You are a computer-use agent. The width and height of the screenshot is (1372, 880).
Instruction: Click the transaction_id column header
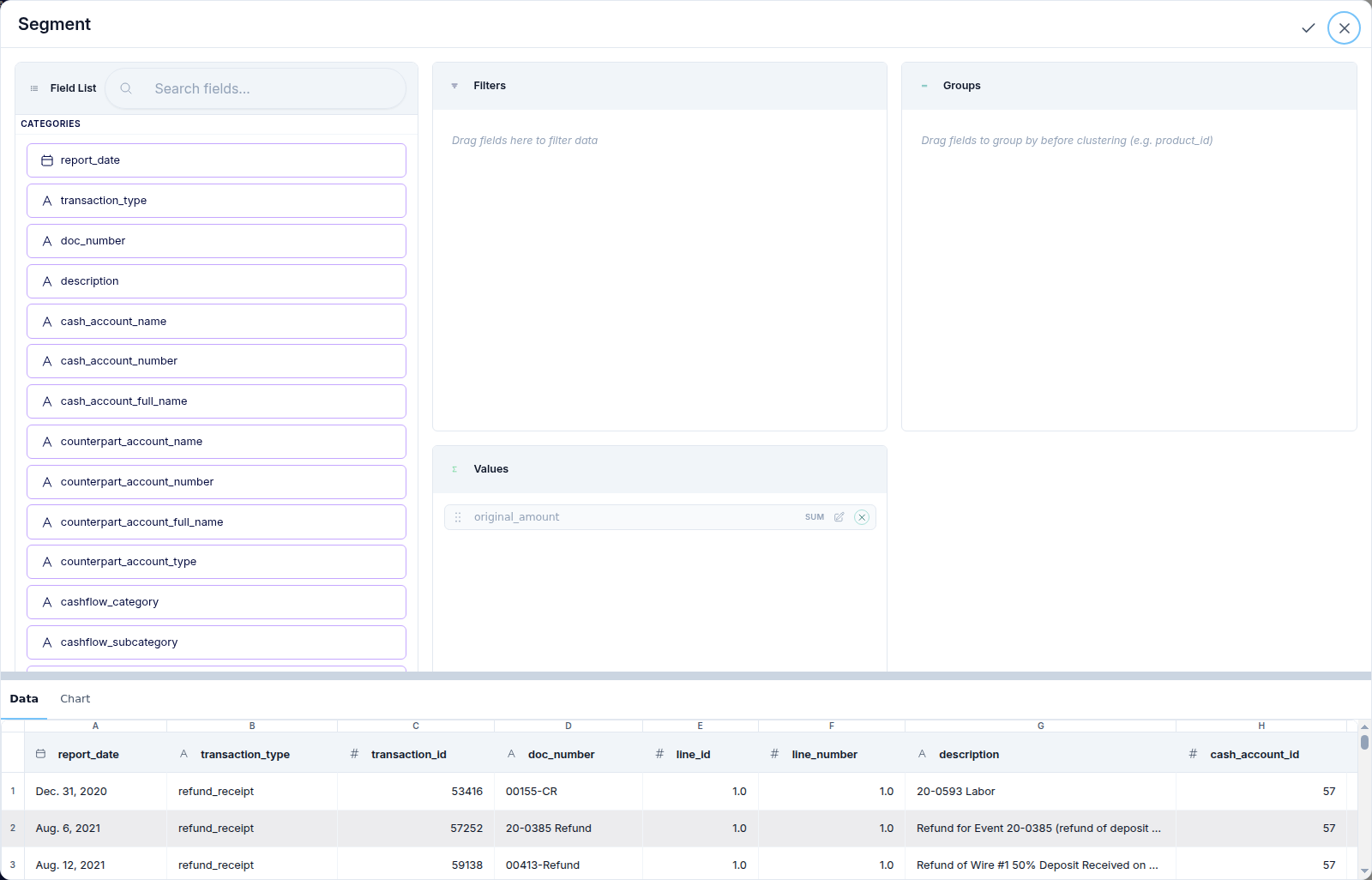pos(416,754)
